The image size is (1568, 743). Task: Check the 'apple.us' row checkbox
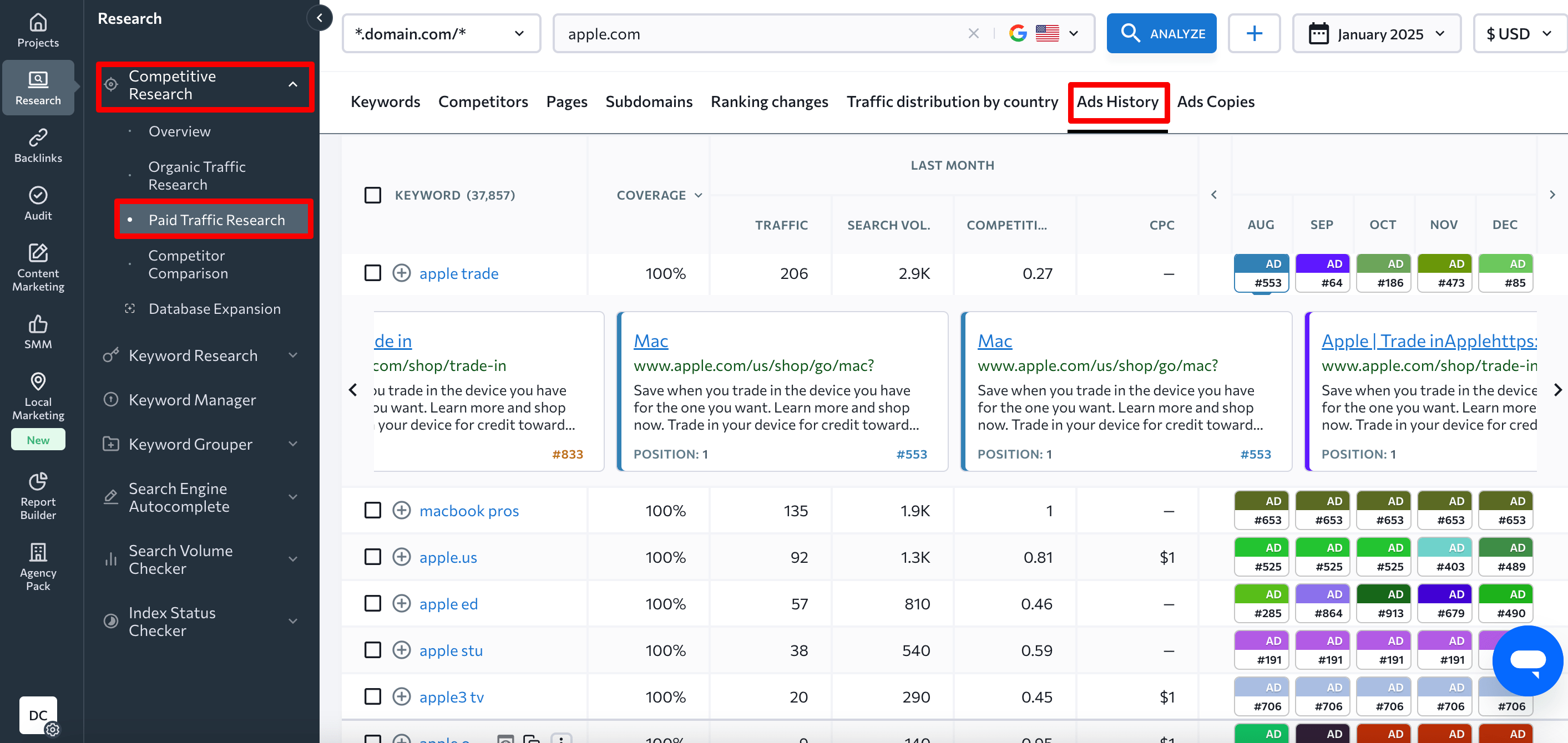point(372,557)
